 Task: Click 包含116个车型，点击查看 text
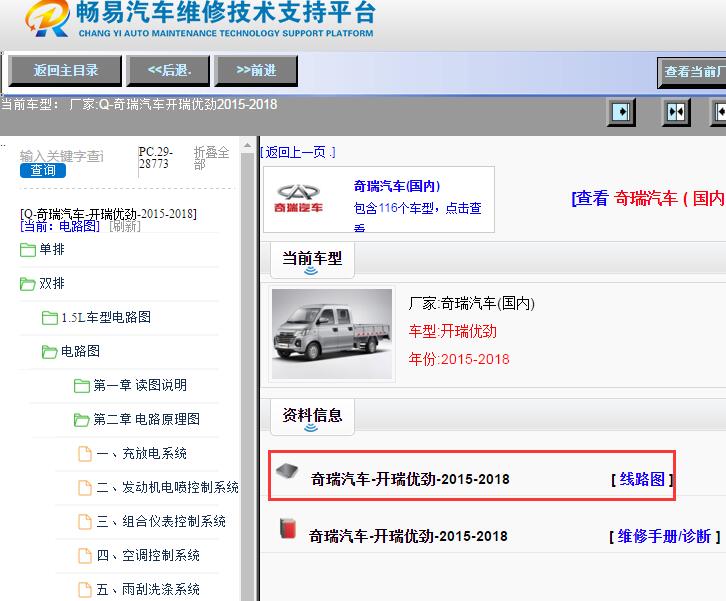tap(418, 216)
